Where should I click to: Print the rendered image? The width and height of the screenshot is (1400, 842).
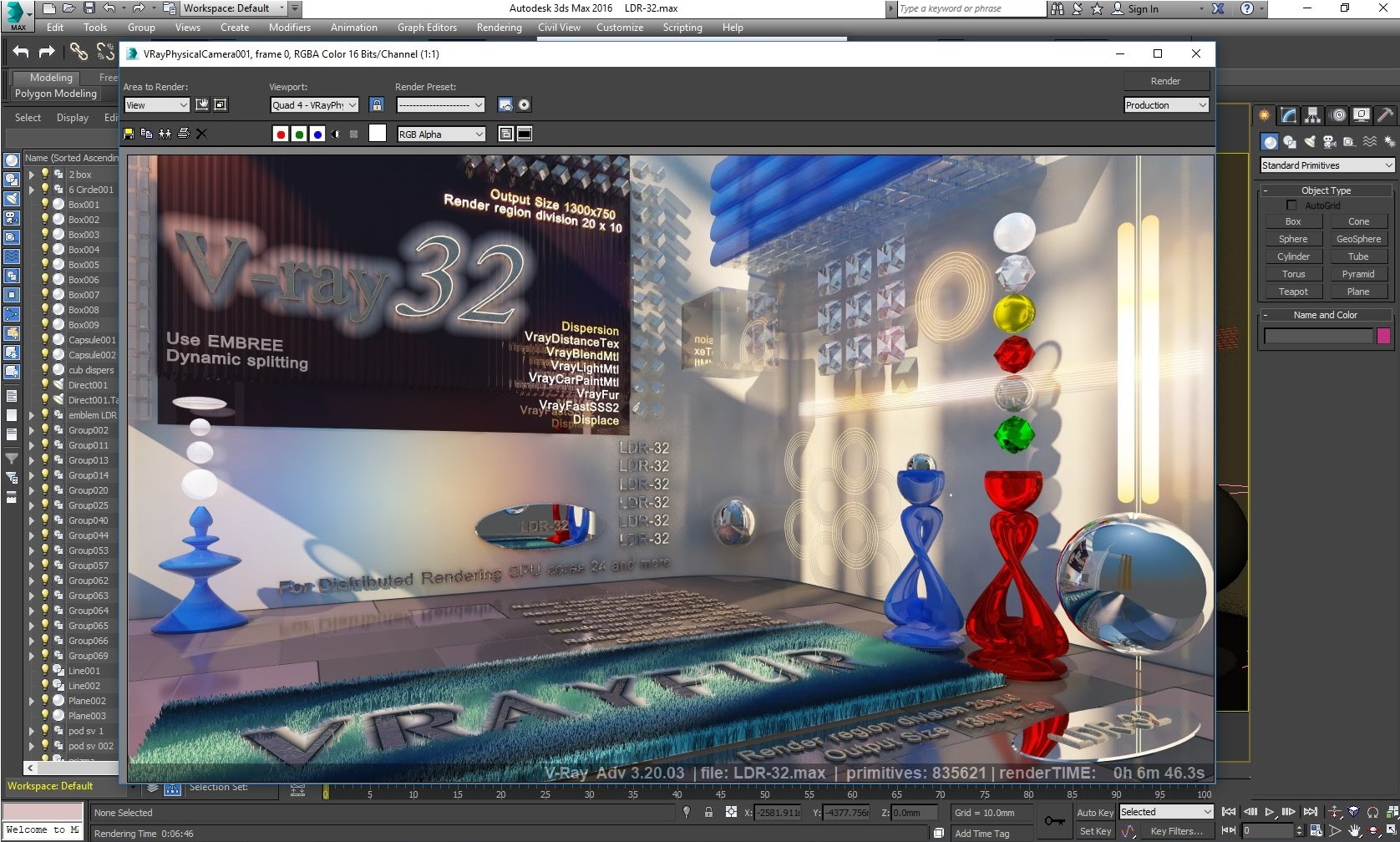point(184,134)
